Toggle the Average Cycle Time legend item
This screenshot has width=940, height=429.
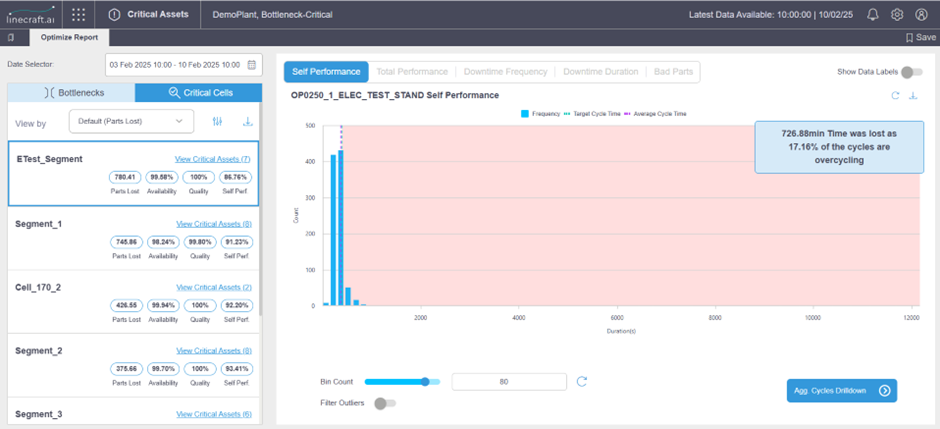pyautogui.click(x=656, y=113)
